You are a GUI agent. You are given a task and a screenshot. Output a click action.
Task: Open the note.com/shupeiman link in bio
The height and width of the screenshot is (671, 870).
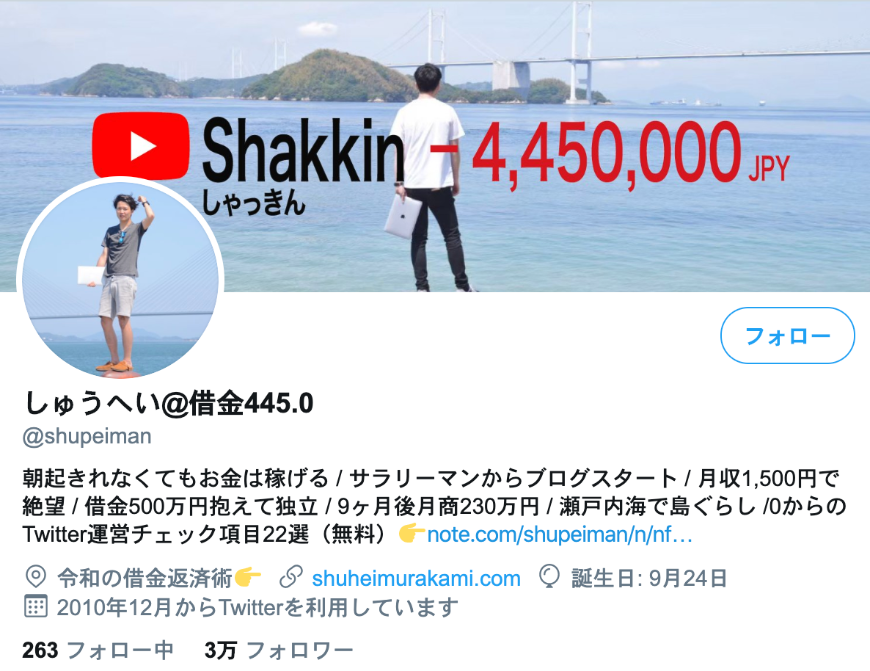point(559,534)
